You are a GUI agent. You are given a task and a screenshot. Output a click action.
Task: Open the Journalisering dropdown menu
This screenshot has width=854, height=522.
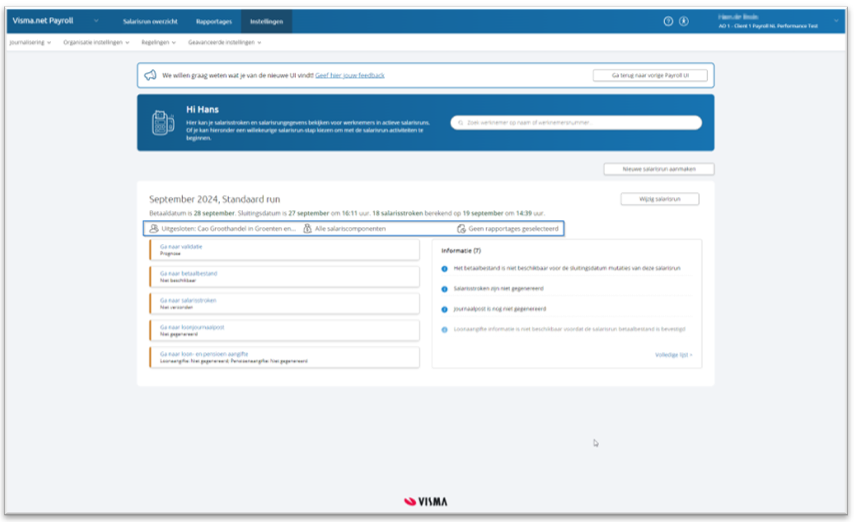[30, 42]
